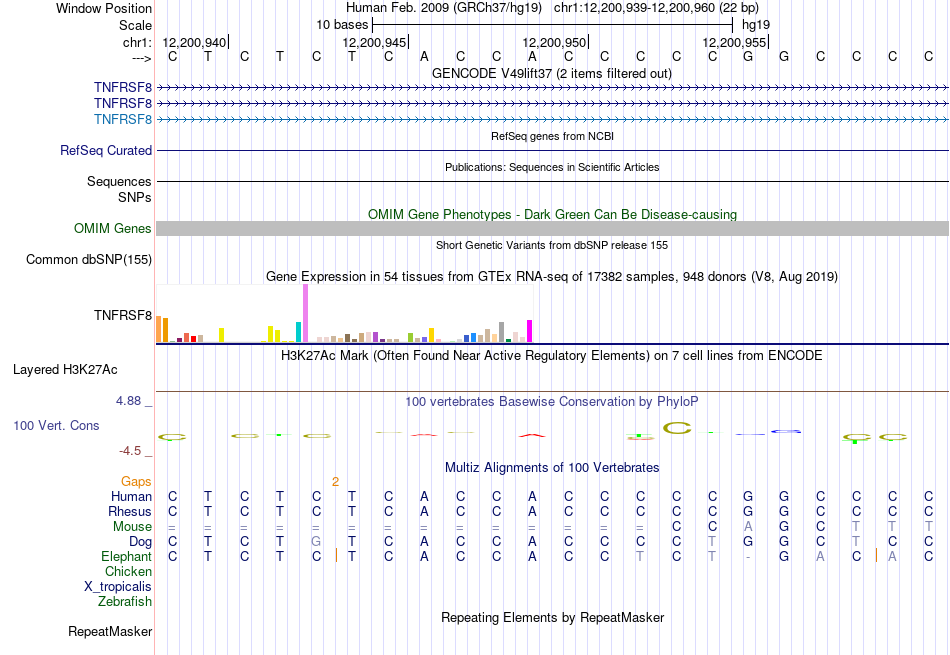This screenshot has height=655, width=950.
Task: Open the OMIM Gene Phenotypes track title
Action: (x=552, y=214)
